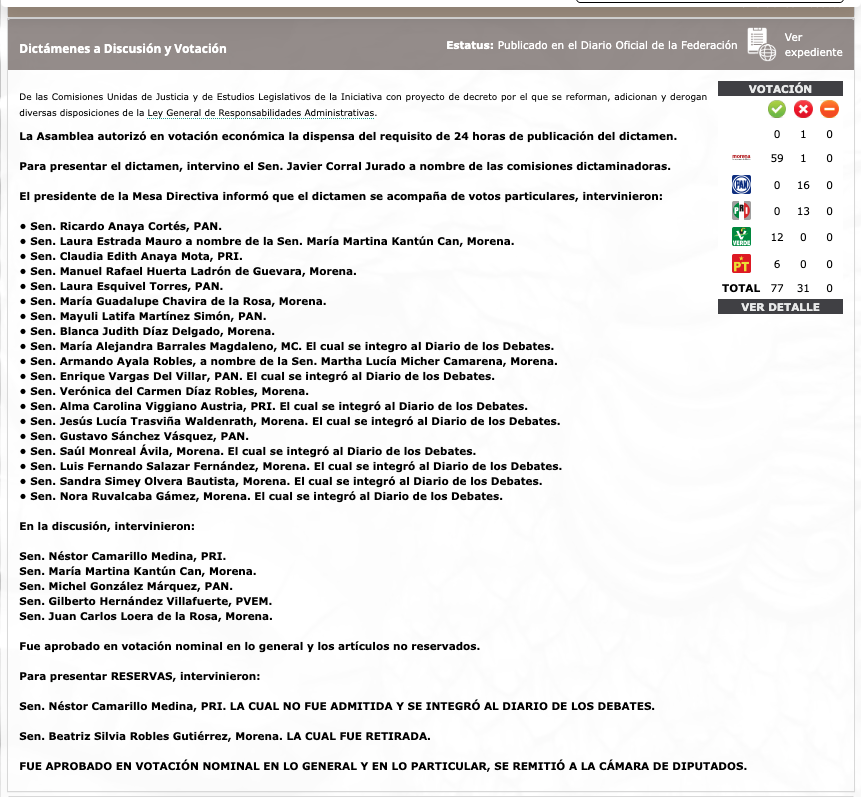Click the Sen. Ricardo Anaya Cortés line

tap(120, 226)
